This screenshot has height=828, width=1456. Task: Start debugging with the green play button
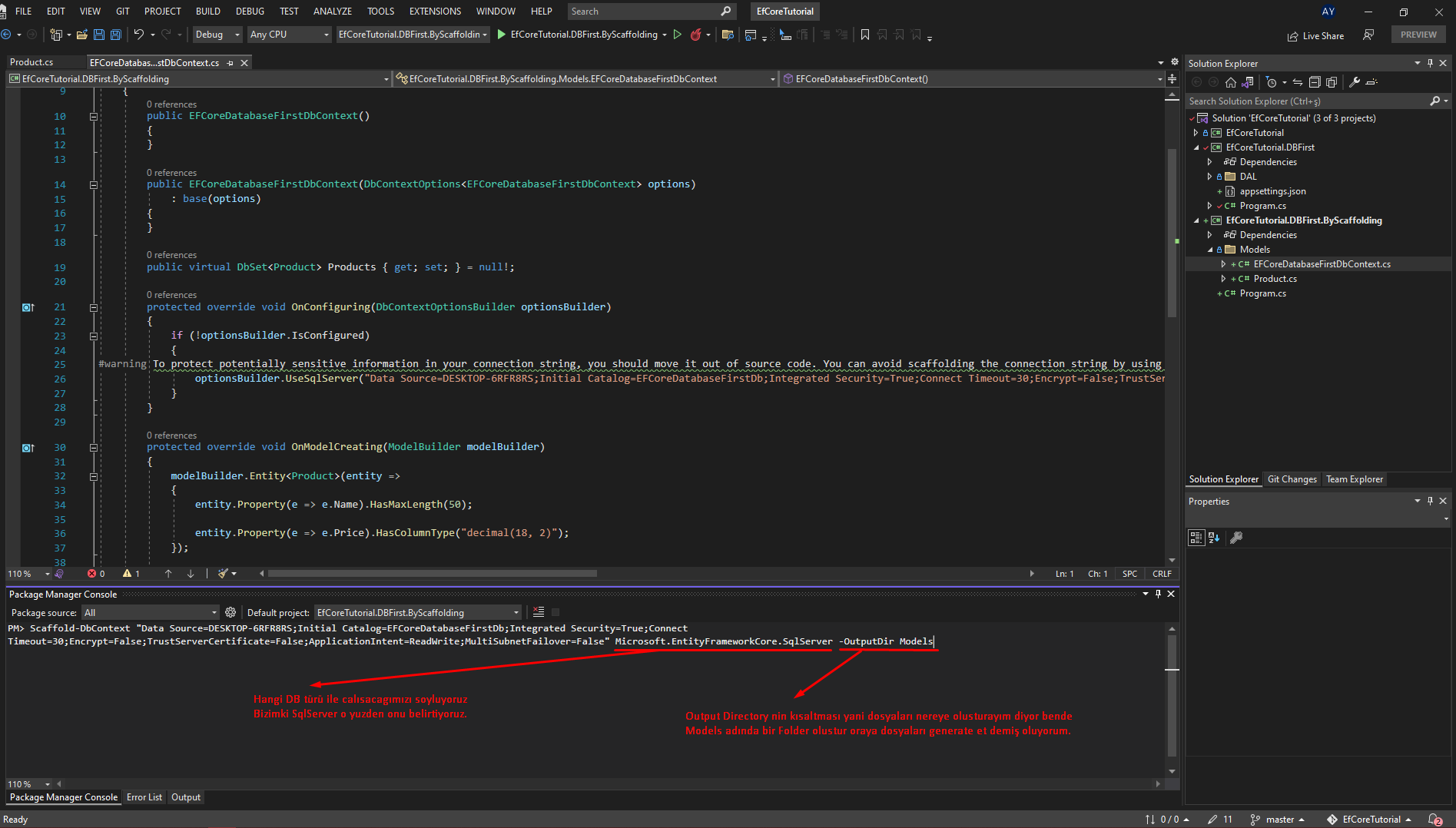(x=500, y=35)
